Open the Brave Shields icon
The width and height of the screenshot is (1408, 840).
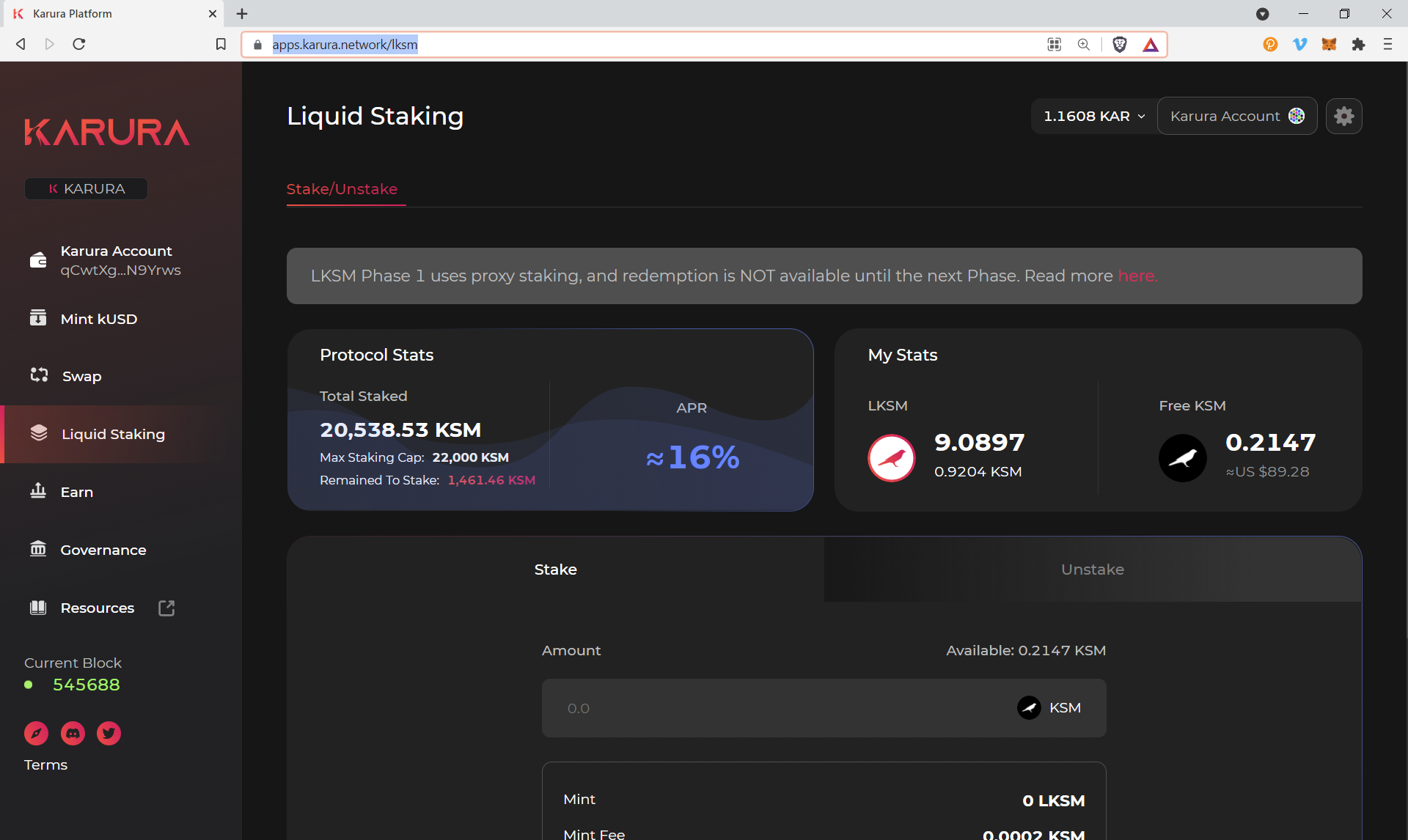tap(1120, 45)
